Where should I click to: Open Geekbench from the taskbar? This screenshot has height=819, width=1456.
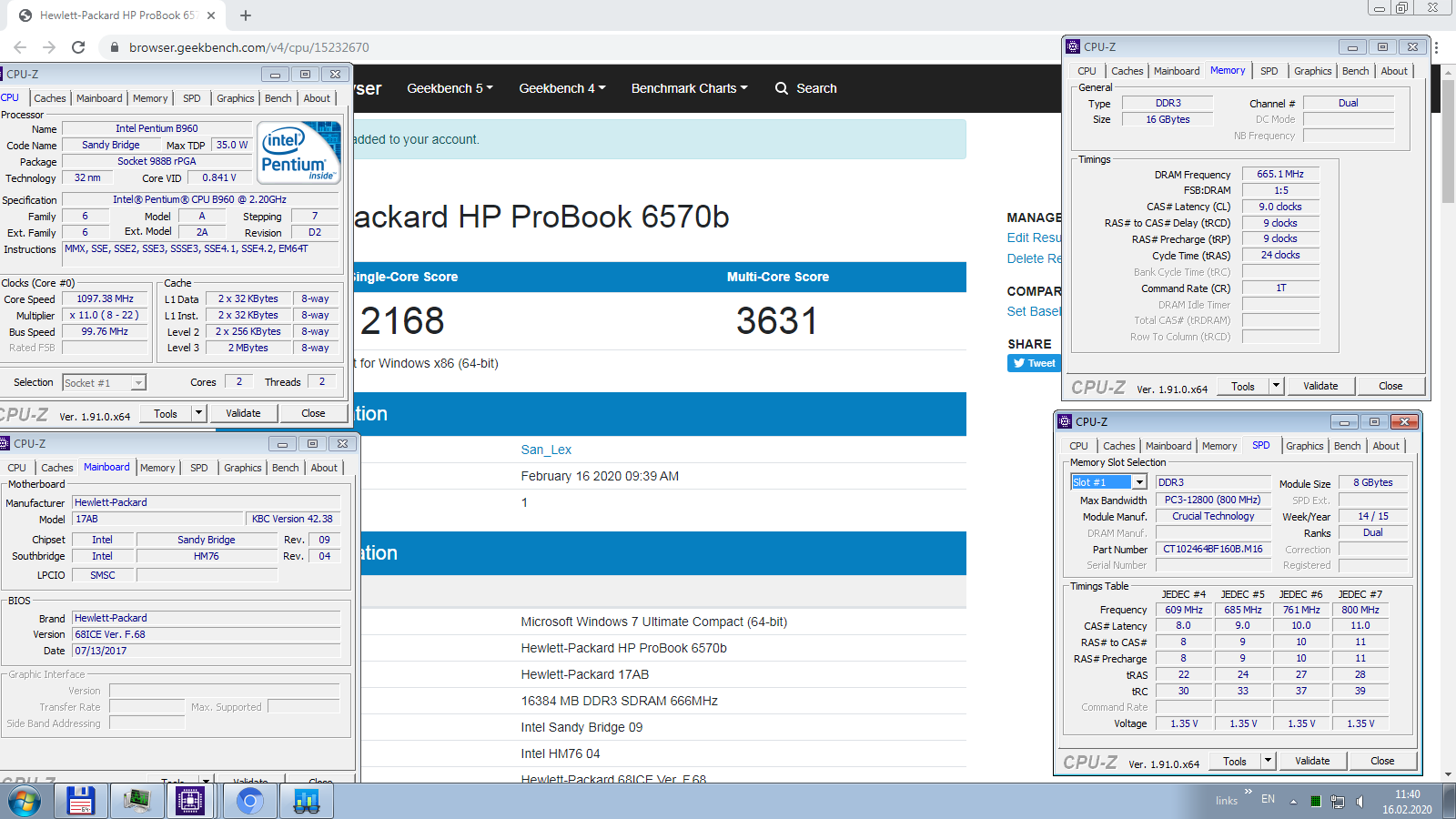point(307,801)
